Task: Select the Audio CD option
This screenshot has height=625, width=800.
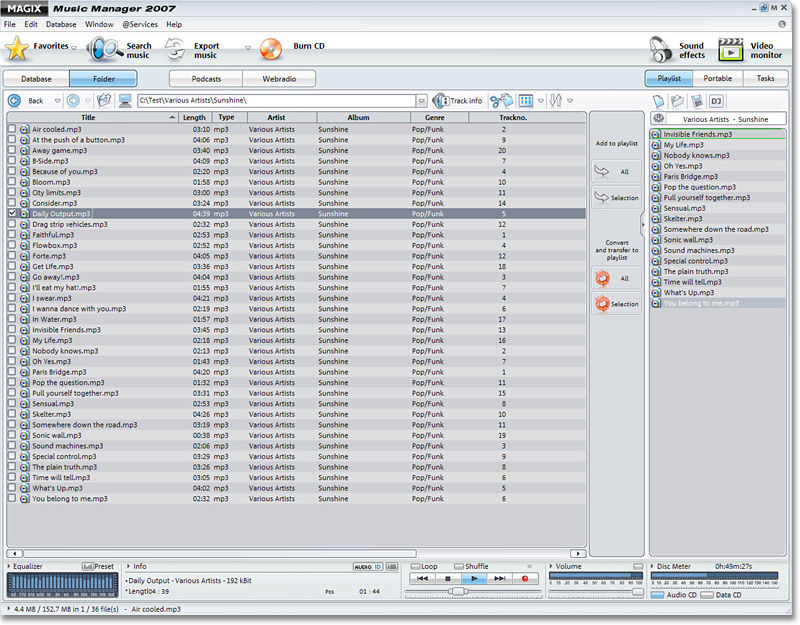Action: tap(658, 595)
